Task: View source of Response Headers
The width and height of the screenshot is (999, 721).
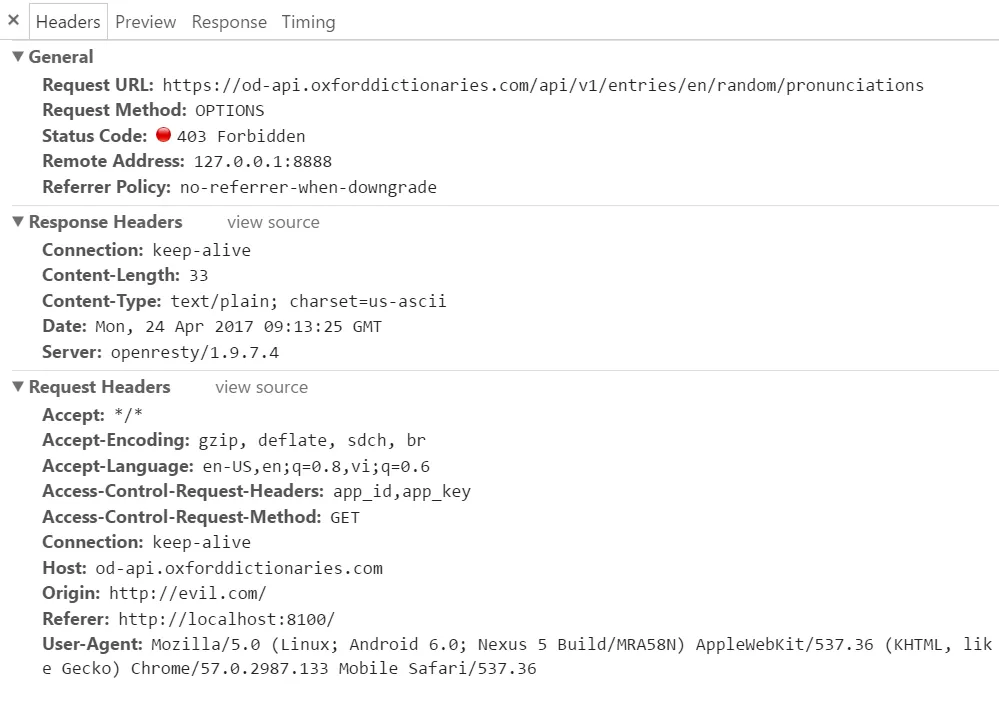Action: point(273,222)
